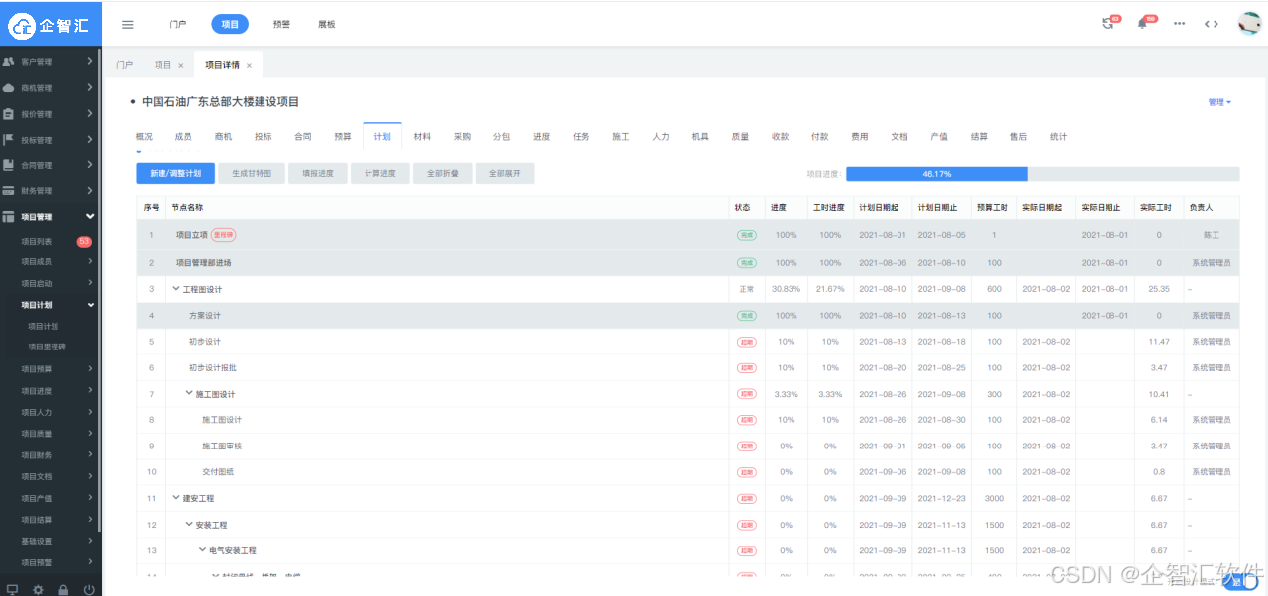Switch to the 材料 project tab

[x=422, y=137]
